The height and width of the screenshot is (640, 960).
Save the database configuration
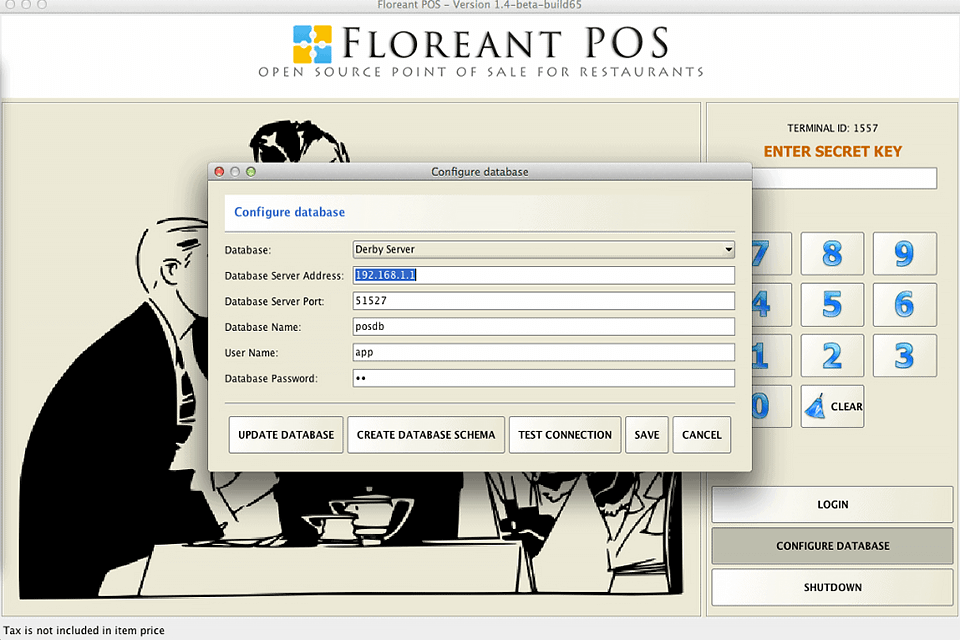click(x=646, y=435)
